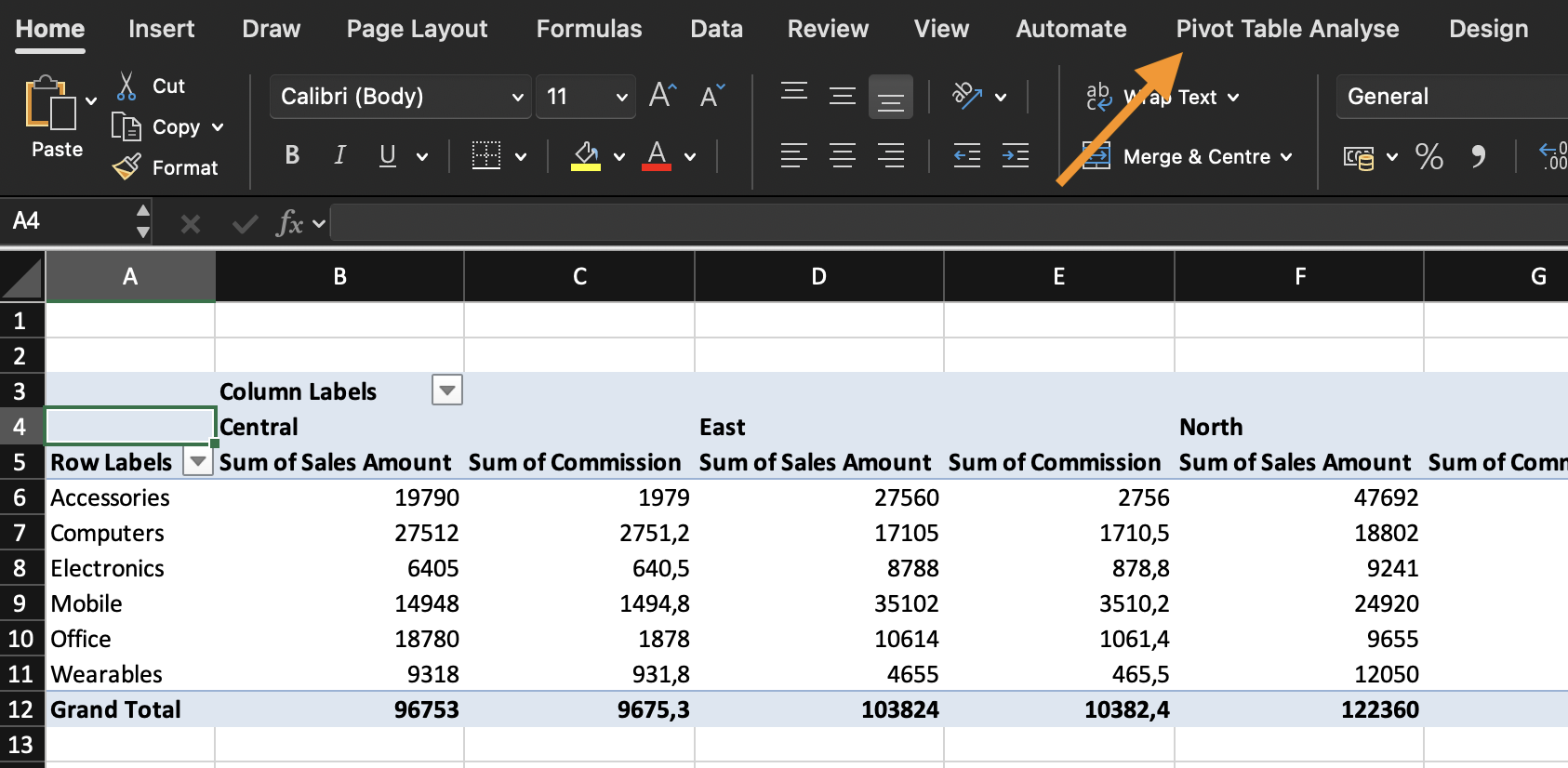Apply Percent Style formatting
The width and height of the screenshot is (1568, 768).
[x=1428, y=156]
